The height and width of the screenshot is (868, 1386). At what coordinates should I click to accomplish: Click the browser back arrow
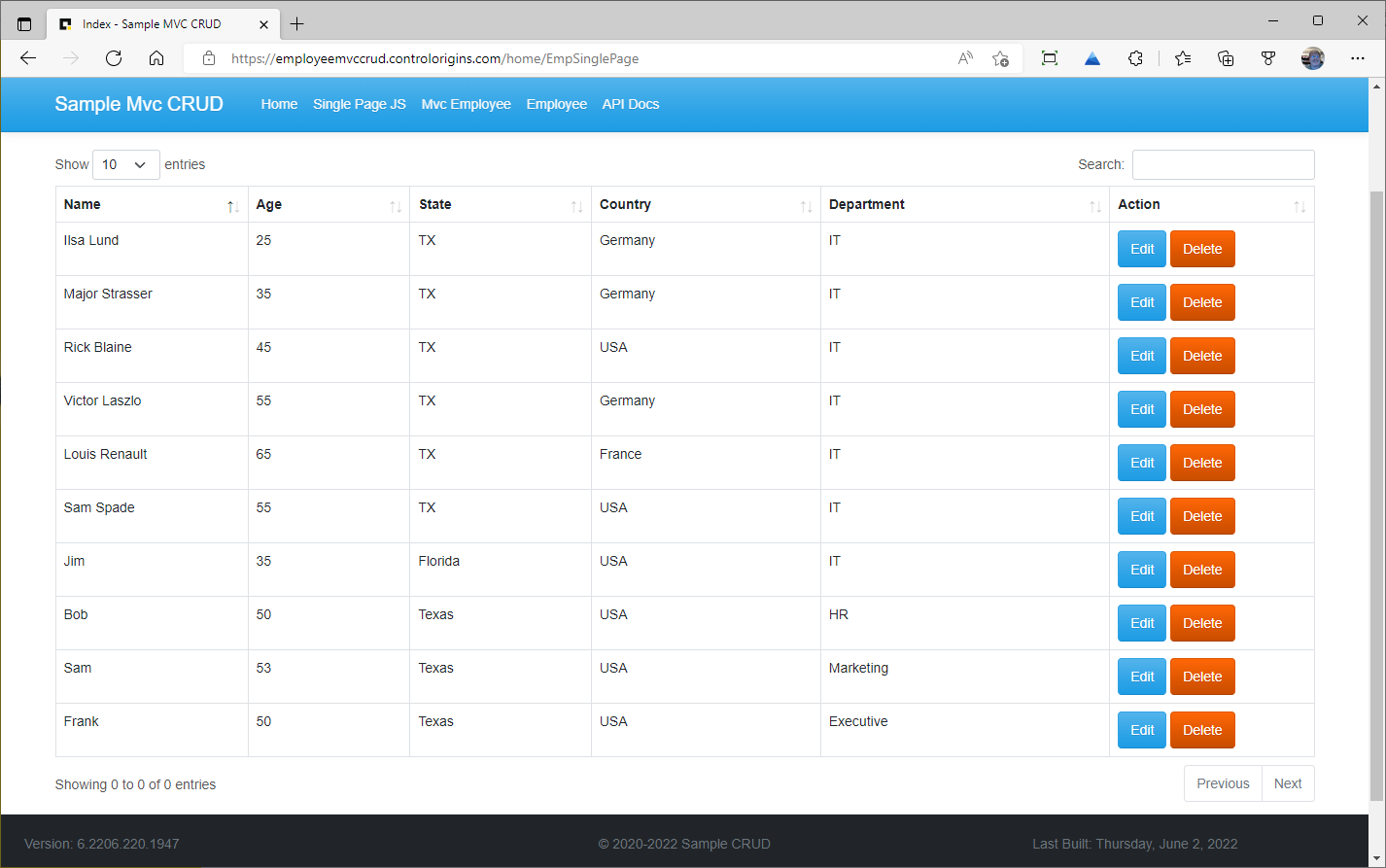pyautogui.click(x=27, y=57)
